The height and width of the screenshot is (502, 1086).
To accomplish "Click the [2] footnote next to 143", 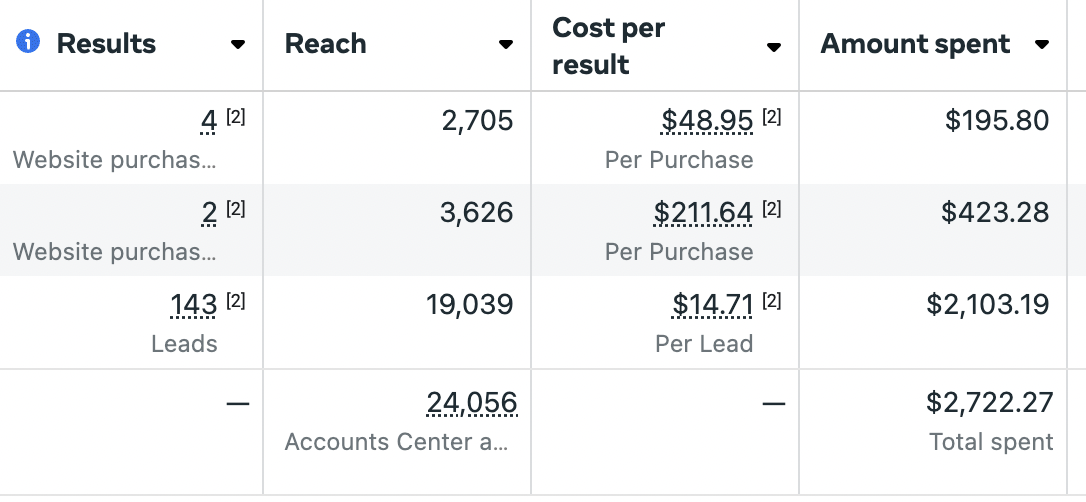I will point(235,301).
